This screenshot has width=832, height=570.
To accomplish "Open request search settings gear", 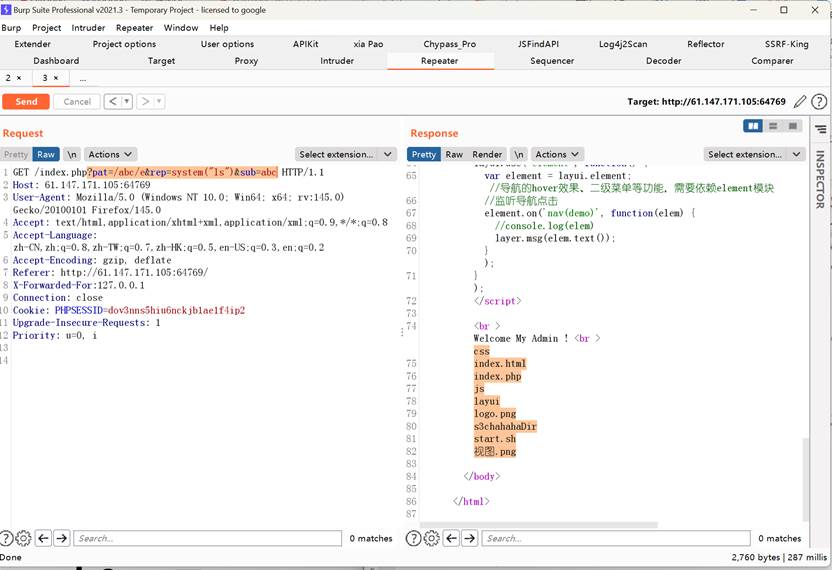I will tap(23, 538).
